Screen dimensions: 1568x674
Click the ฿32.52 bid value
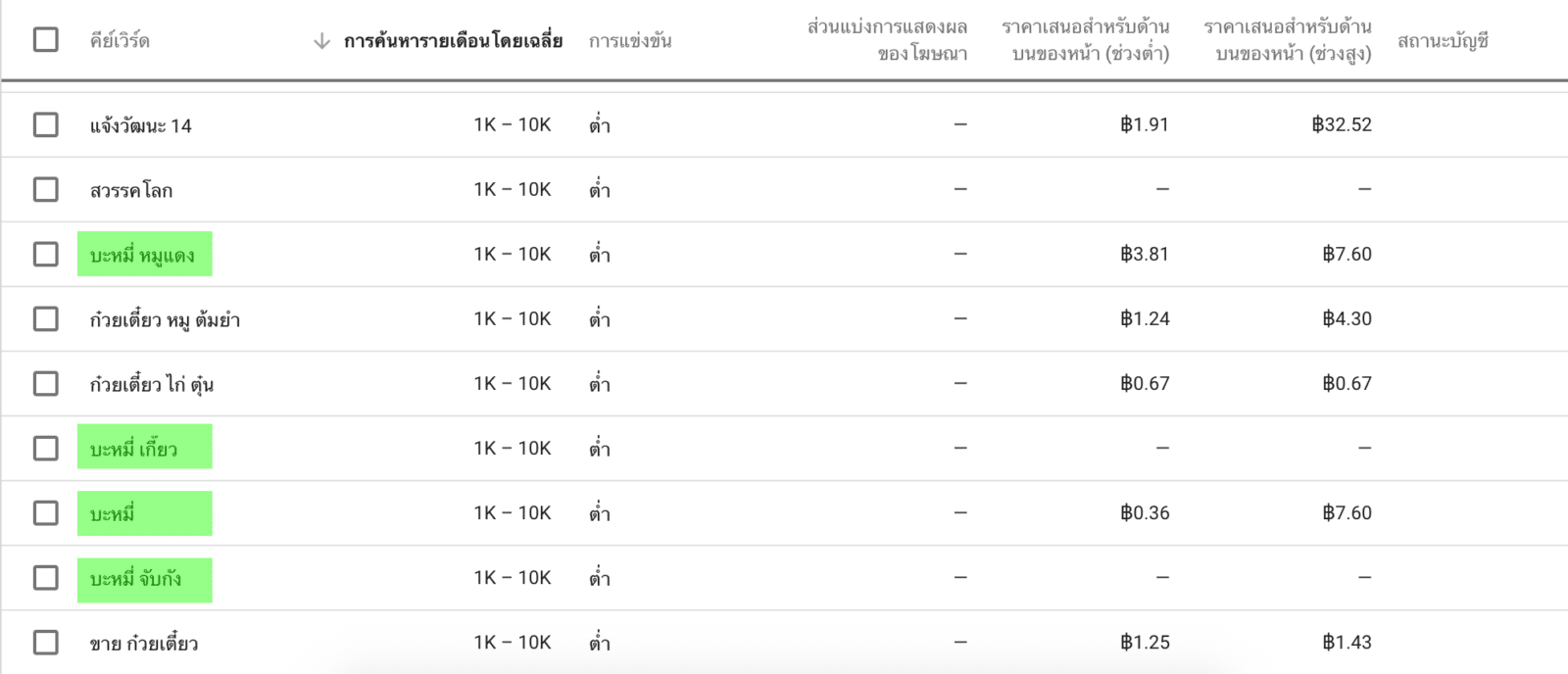[1342, 125]
